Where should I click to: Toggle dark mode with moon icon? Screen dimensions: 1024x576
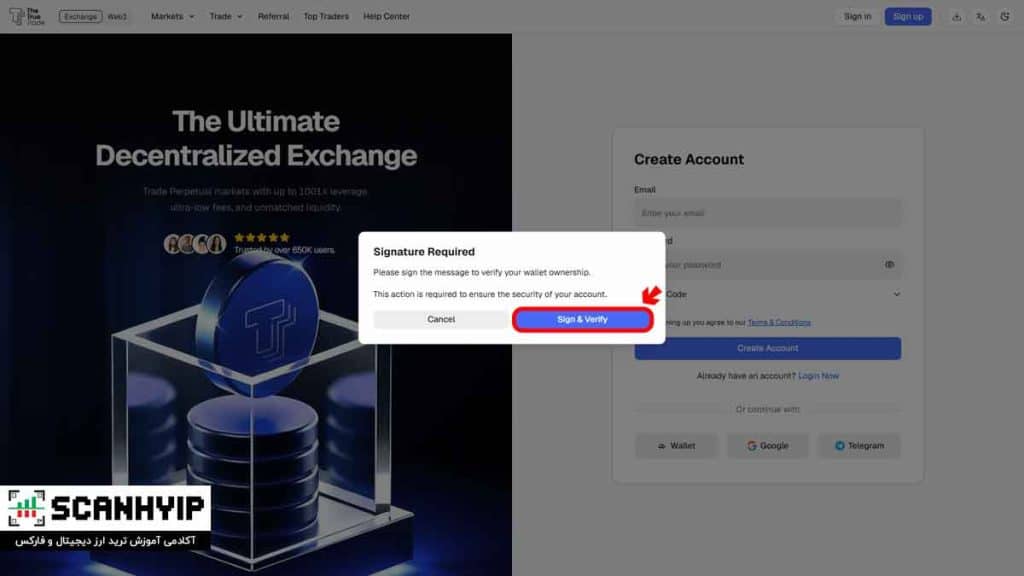point(1004,16)
